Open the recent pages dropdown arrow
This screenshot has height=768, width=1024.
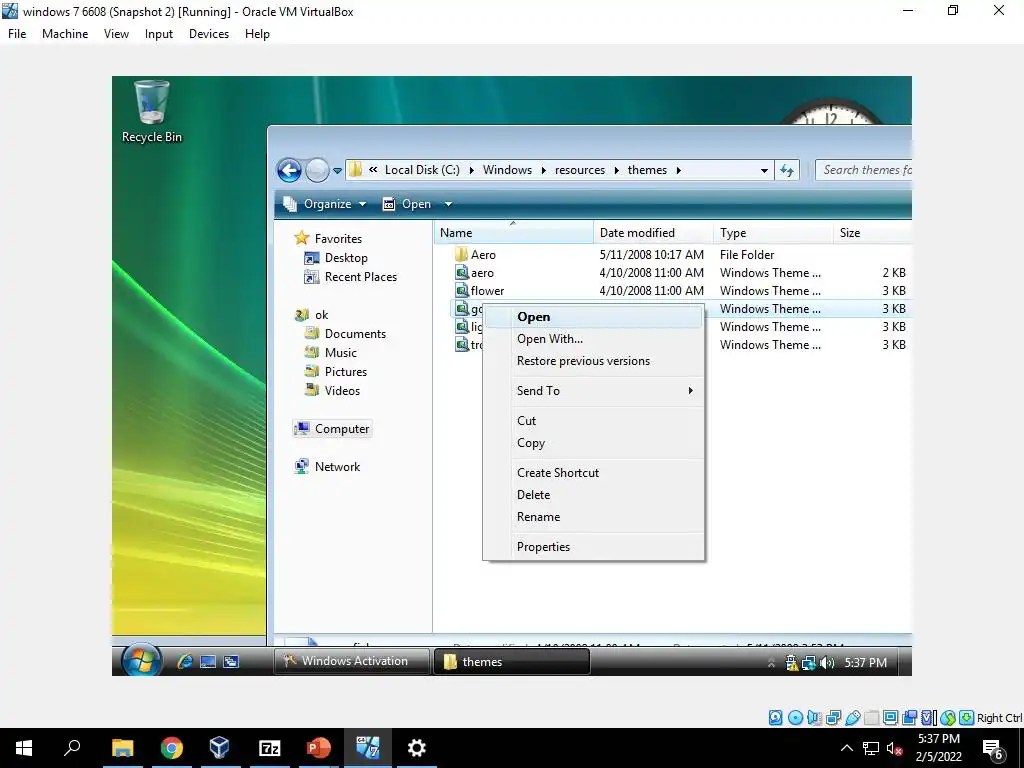(337, 170)
